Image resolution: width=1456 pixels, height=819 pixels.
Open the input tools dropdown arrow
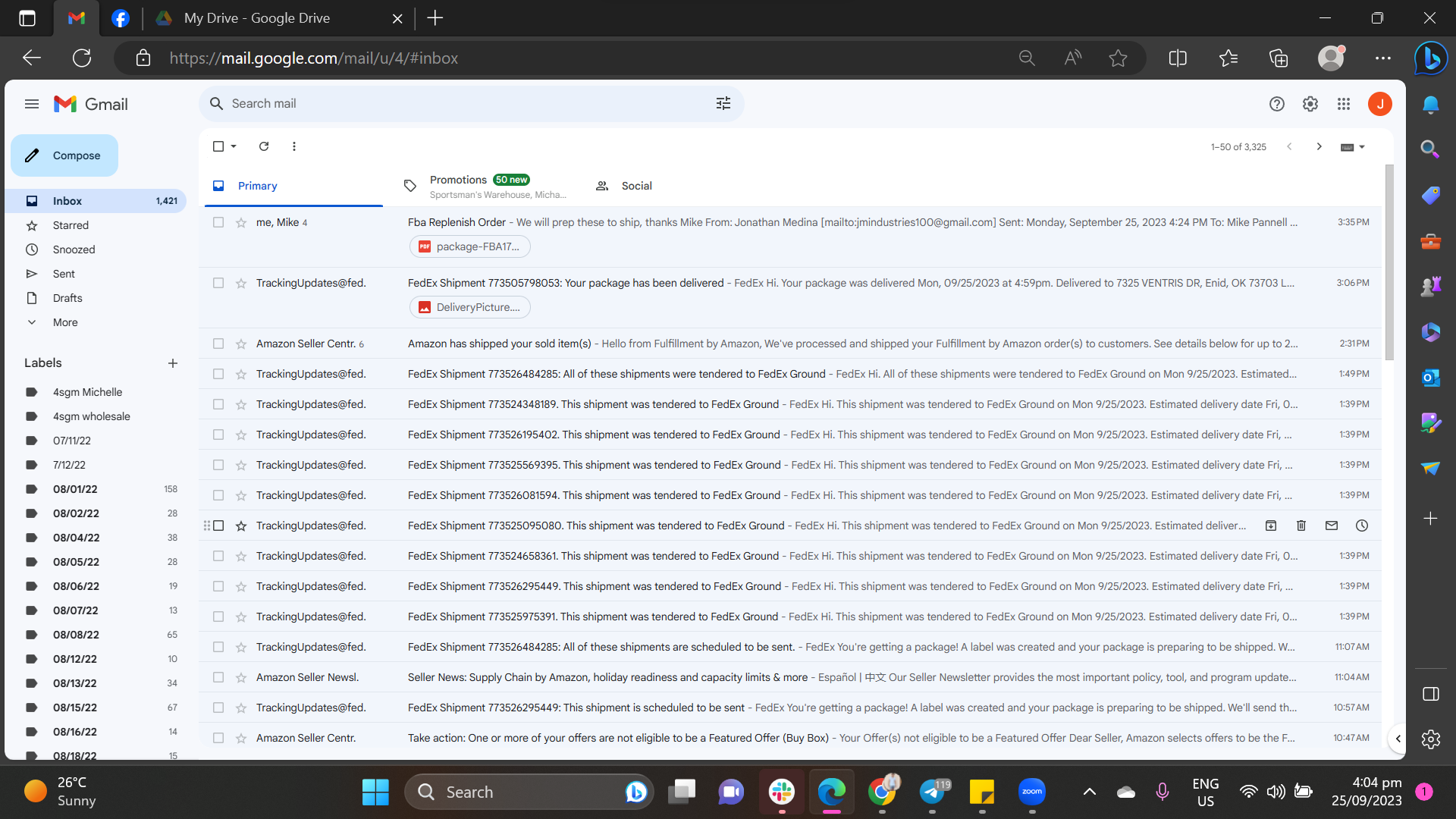[x=1362, y=147]
